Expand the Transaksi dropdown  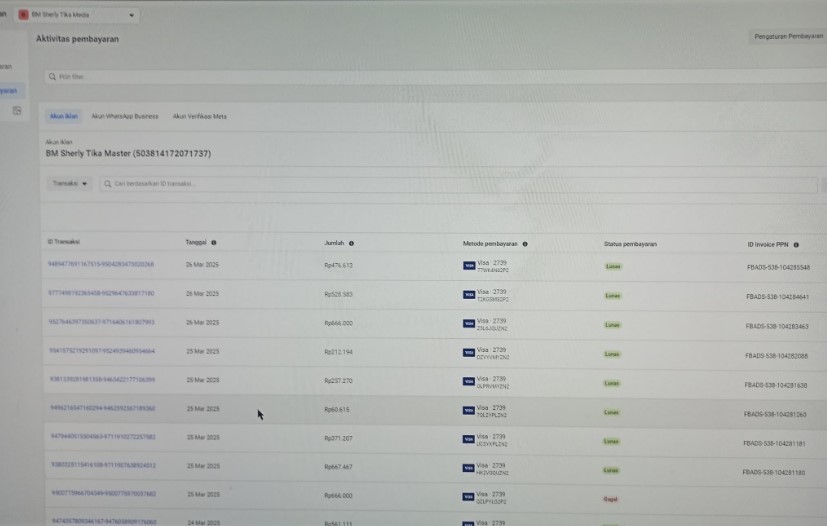[x=70, y=184]
